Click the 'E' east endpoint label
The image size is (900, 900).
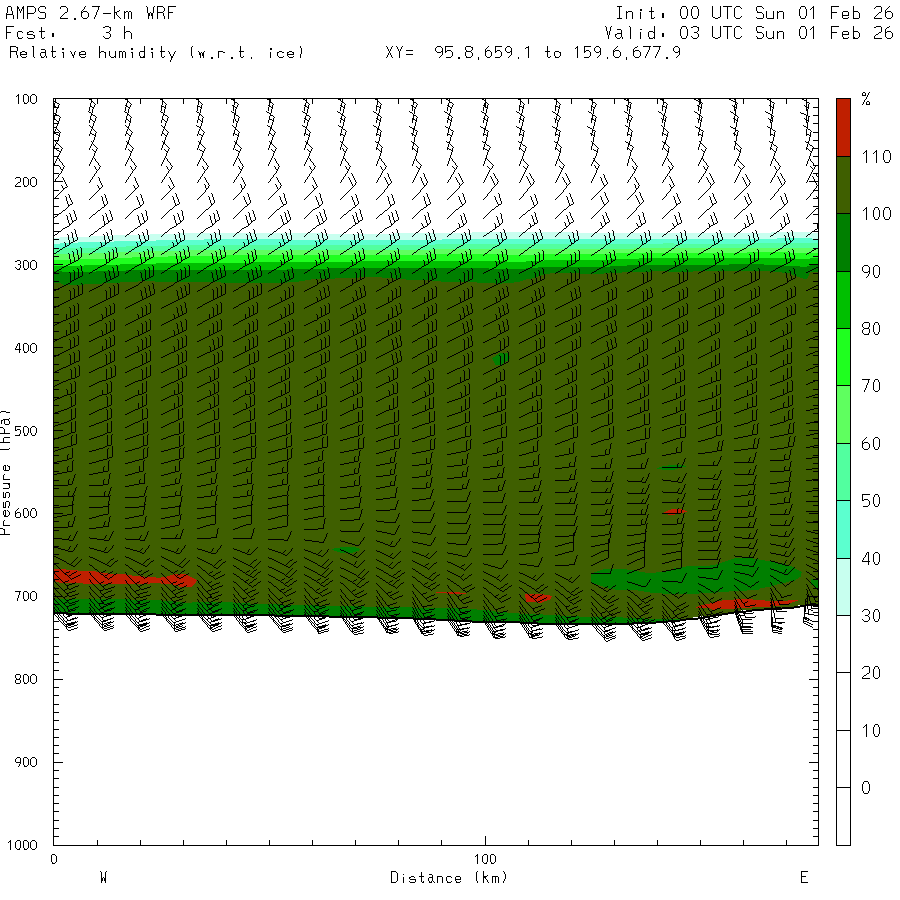coord(804,878)
